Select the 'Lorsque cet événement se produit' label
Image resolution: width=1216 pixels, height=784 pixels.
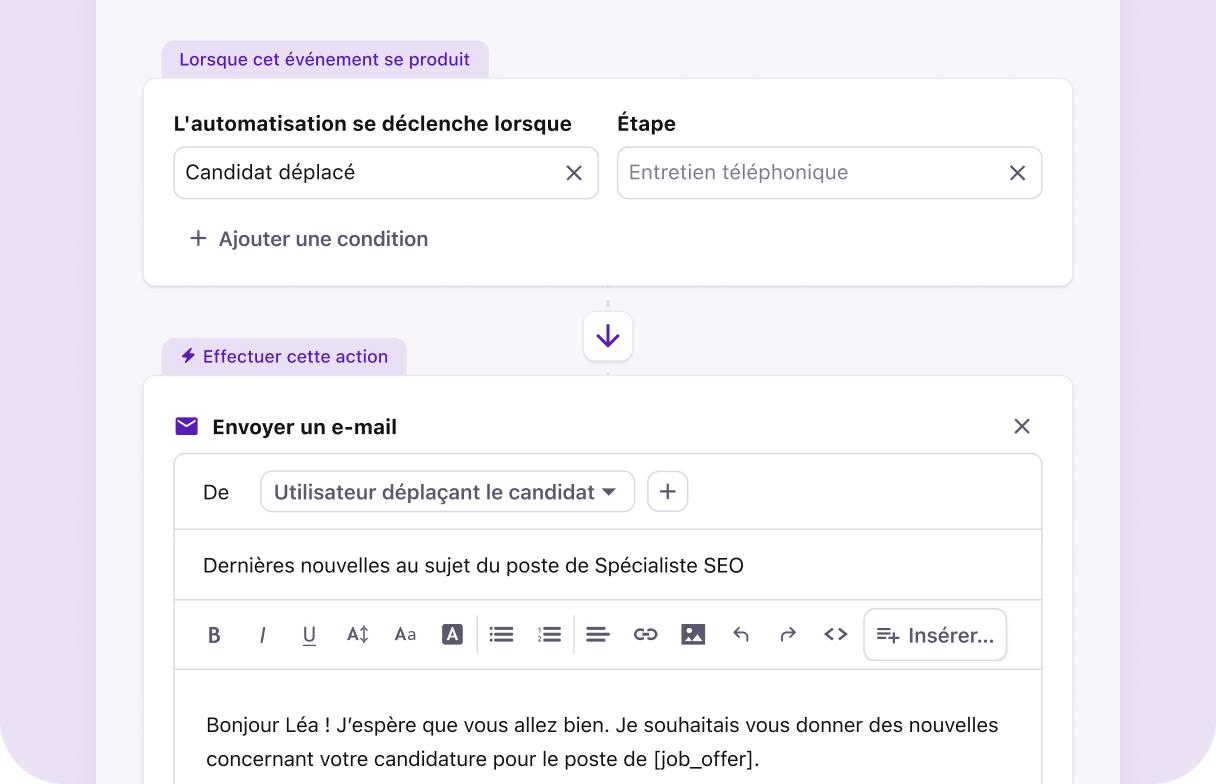click(325, 59)
